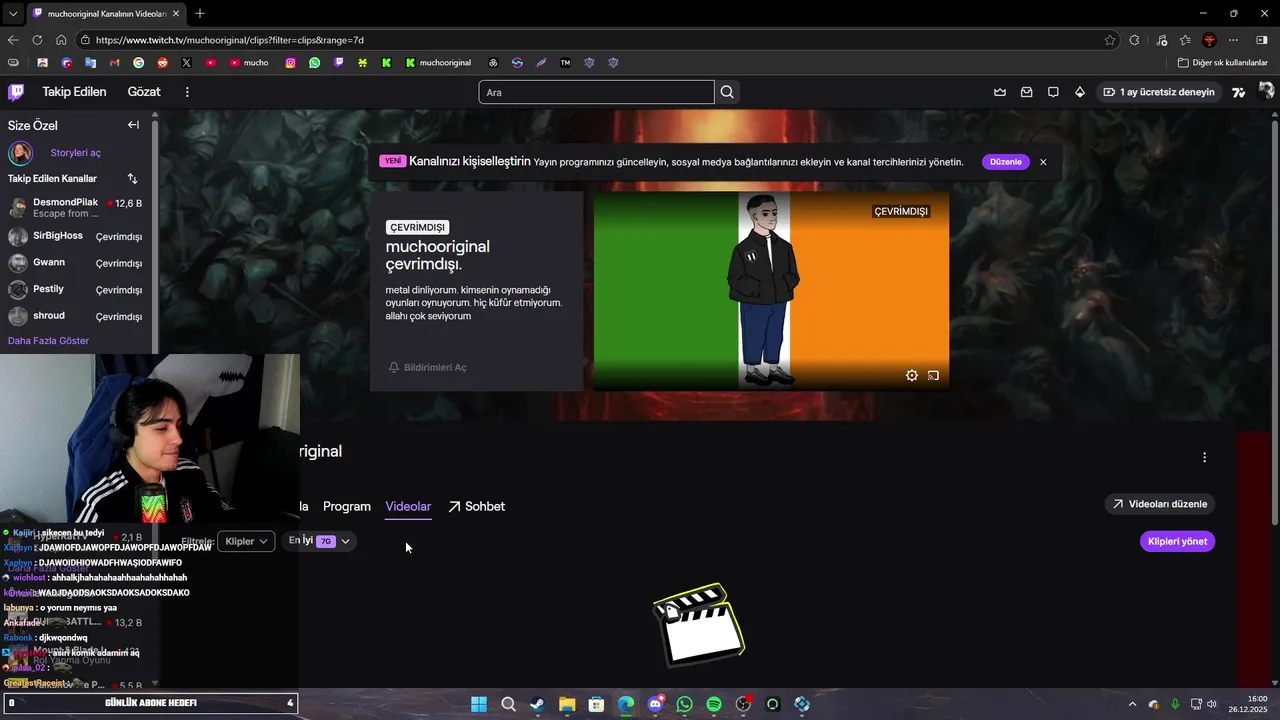Switch to the Program tab
Screen dimensions: 1280x720
[347, 506]
